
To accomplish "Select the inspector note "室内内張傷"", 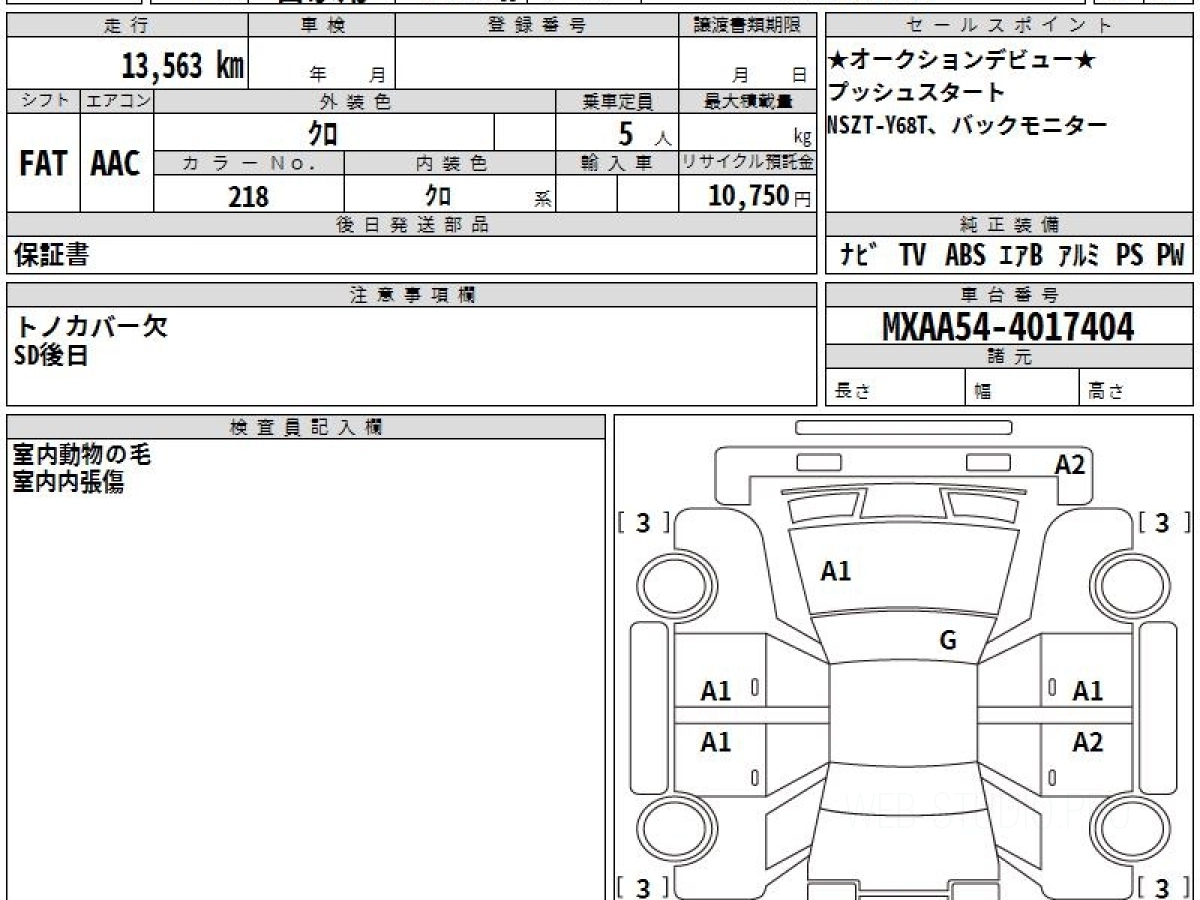I will 69,483.
